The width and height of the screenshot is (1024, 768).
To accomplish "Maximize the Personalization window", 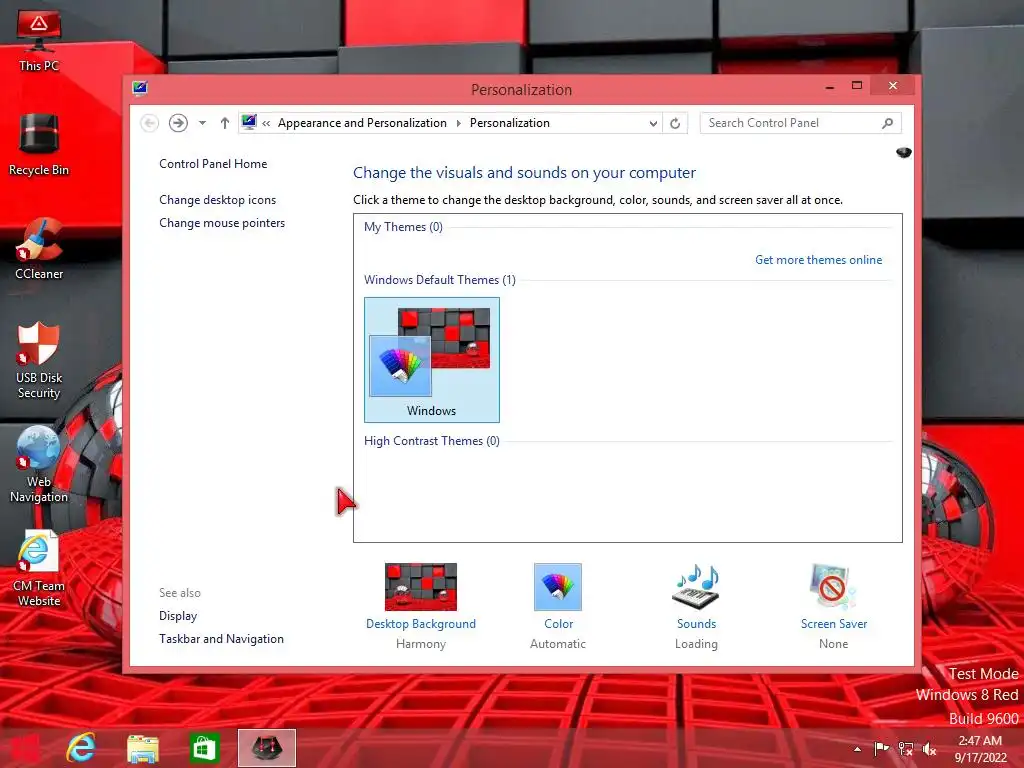I will 857,86.
